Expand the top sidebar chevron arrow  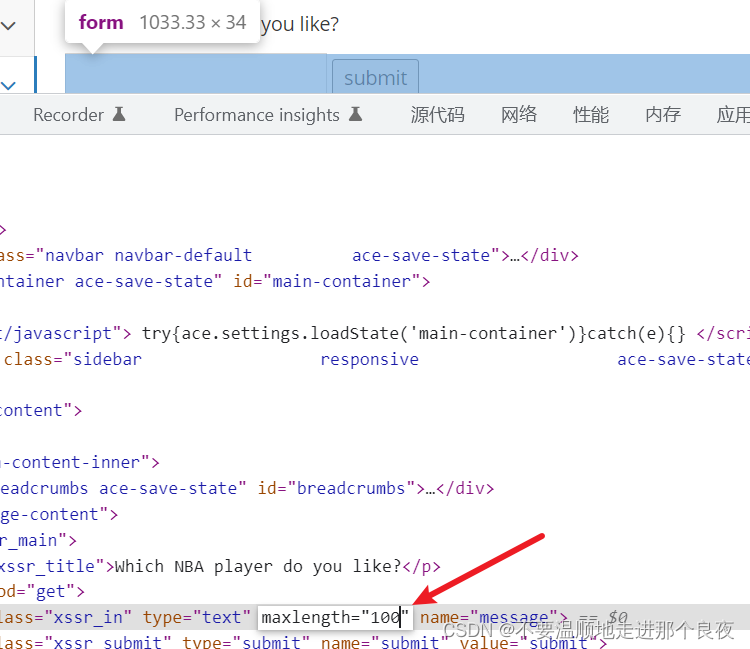point(9,25)
